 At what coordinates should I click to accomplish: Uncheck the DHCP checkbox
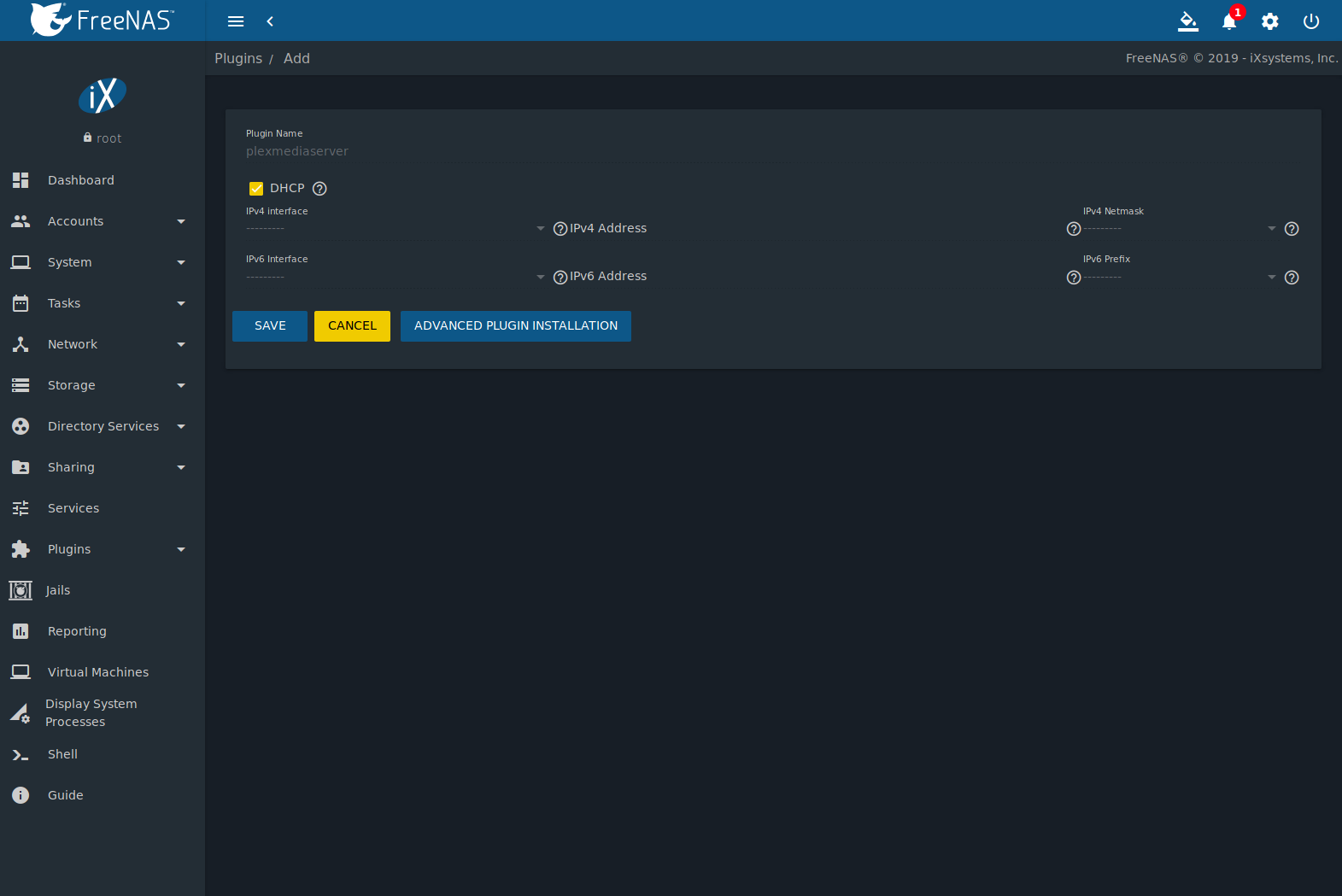pyautogui.click(x=256, y=189)
